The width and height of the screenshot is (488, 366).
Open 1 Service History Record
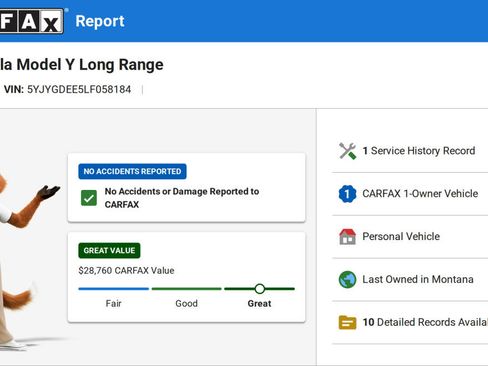(x=410, y=151)
